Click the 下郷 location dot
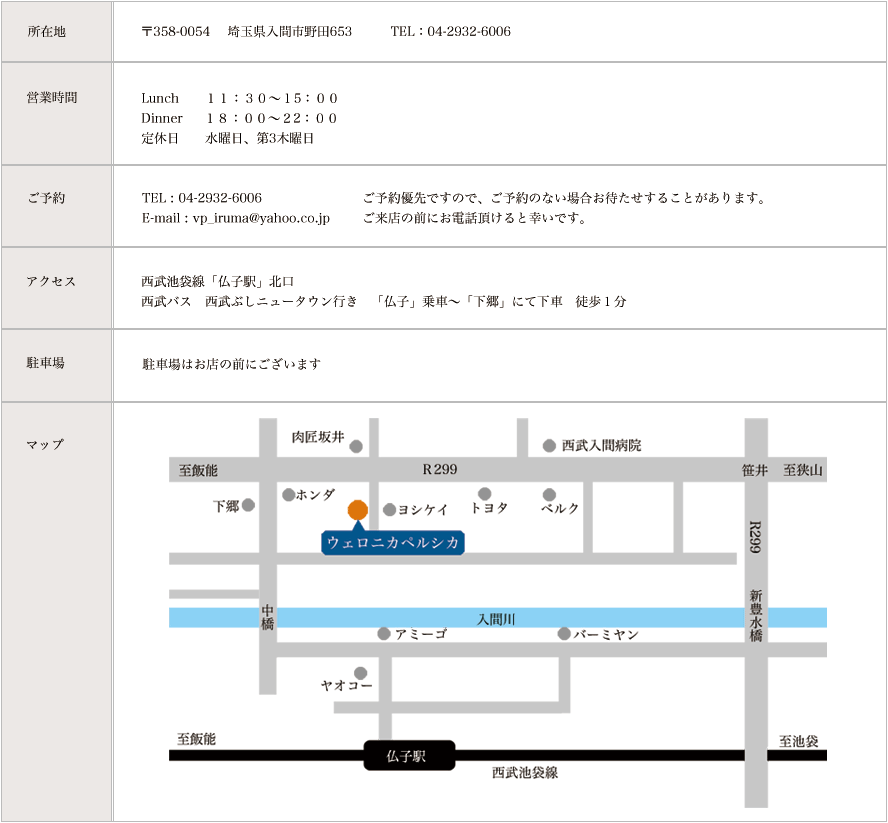 pyautogui.click(x=248, y=504)
